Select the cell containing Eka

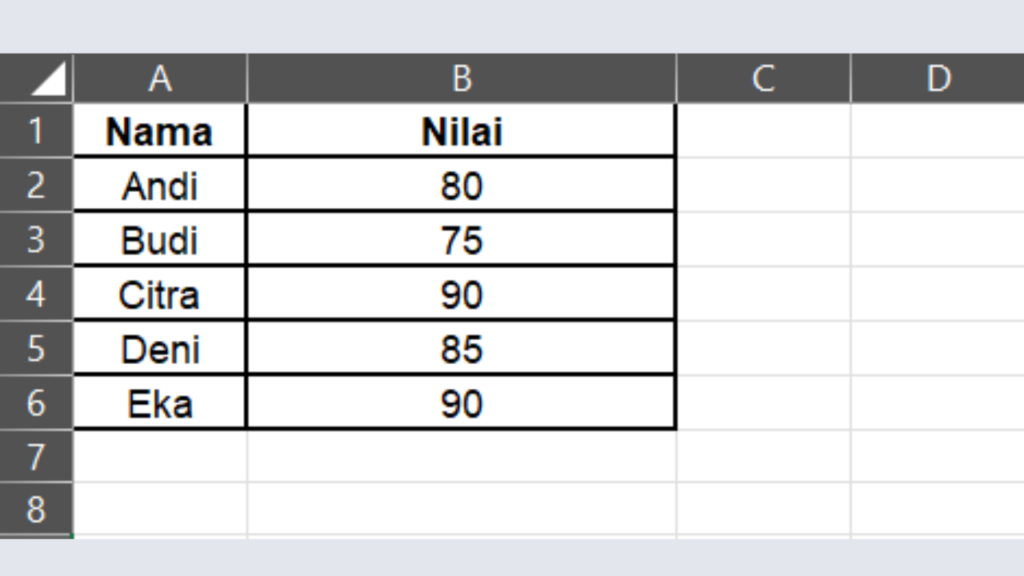tap(160, 403)
